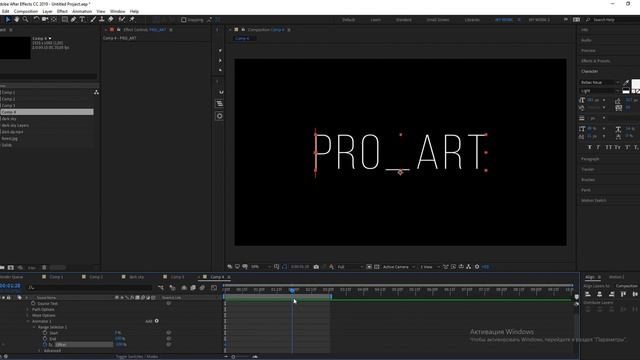Toggle stopwatch for Start property
Viewport: 640px width, 360px height.
[45, 333]
